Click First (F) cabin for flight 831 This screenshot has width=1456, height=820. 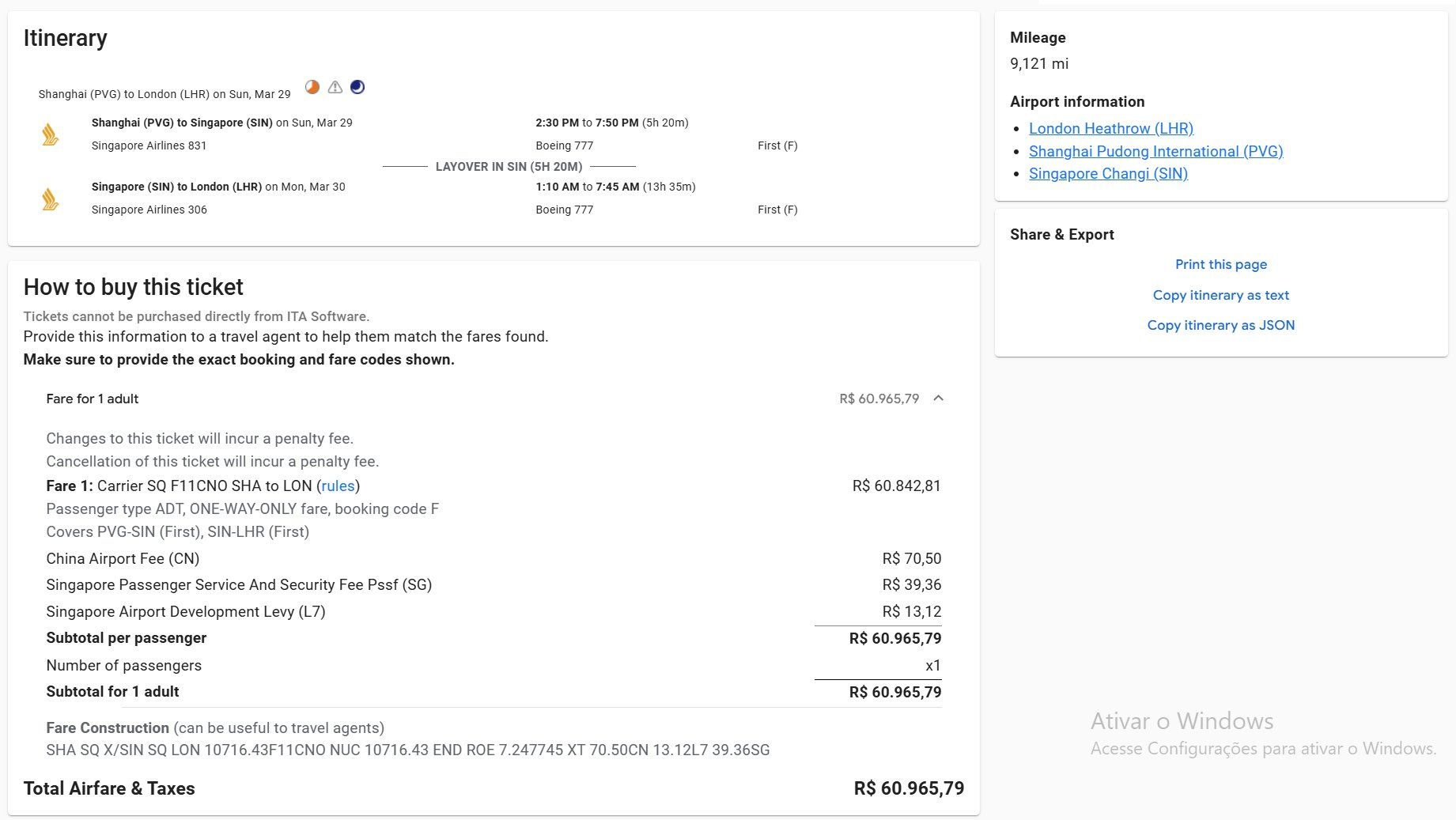777,145
